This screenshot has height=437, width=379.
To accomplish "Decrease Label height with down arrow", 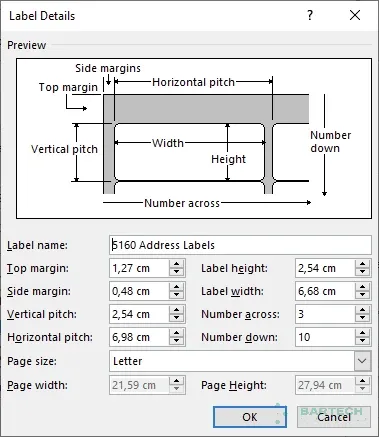I will [362, 272].
